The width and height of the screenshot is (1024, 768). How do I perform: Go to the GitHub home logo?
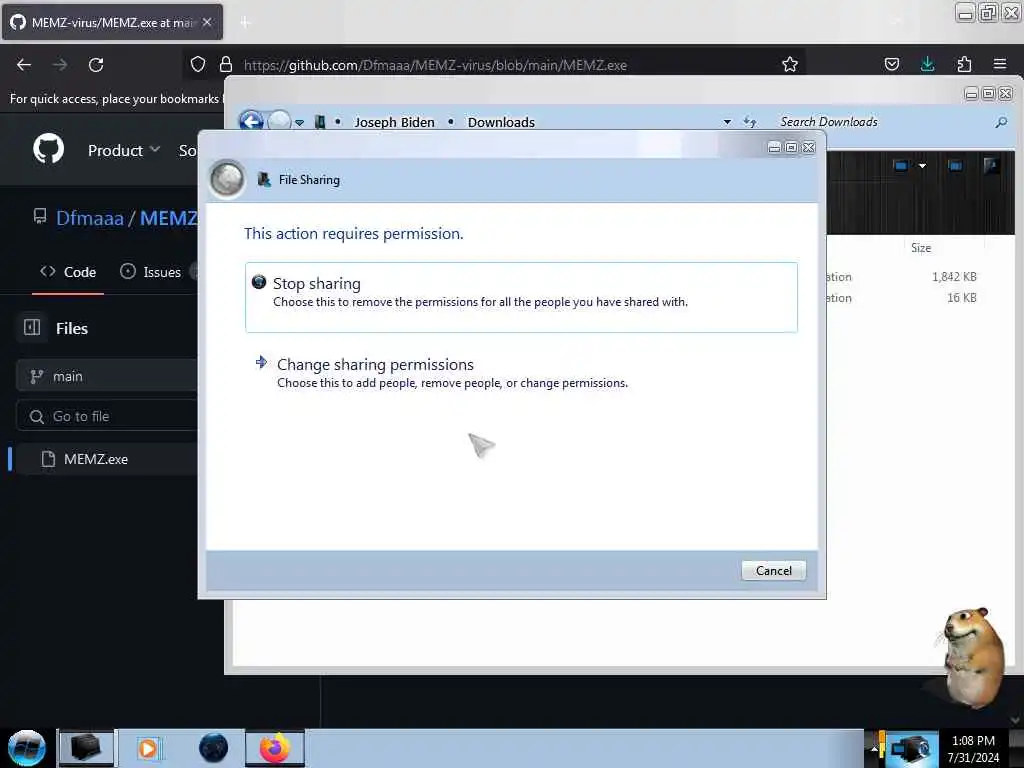coord(48,149)
